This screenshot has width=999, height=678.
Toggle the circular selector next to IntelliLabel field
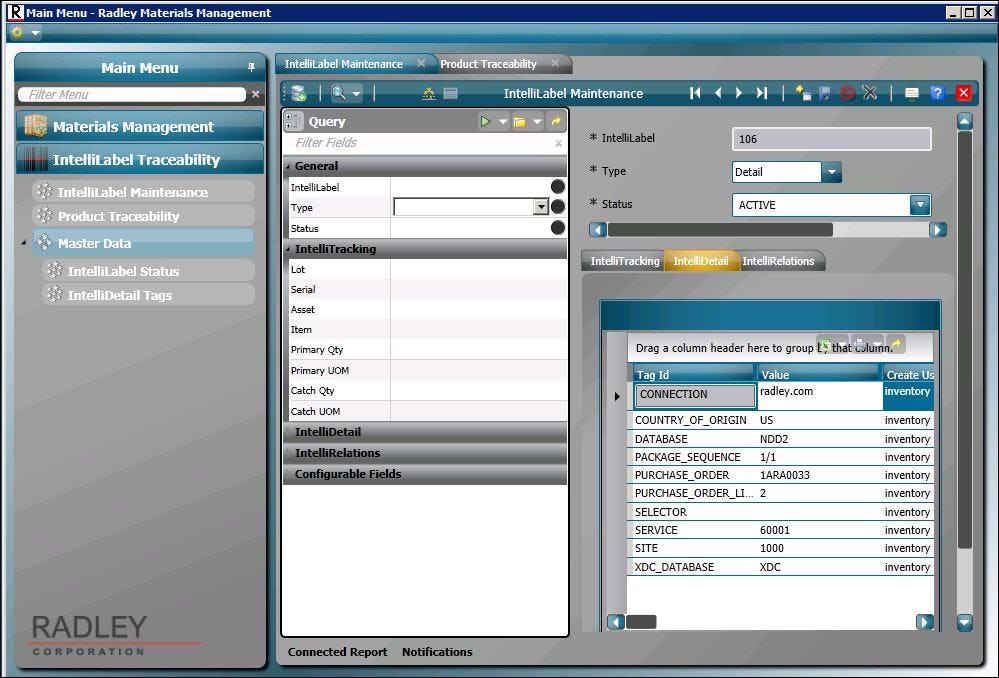pyautogui.click(x=557, y=186)
